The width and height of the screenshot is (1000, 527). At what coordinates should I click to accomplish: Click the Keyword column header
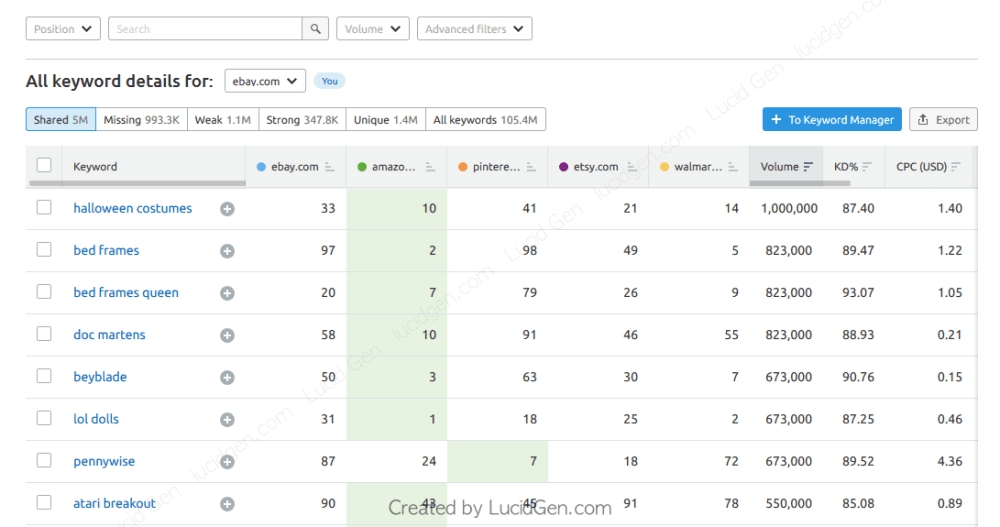pyautogui.click(x=95, y=167)
